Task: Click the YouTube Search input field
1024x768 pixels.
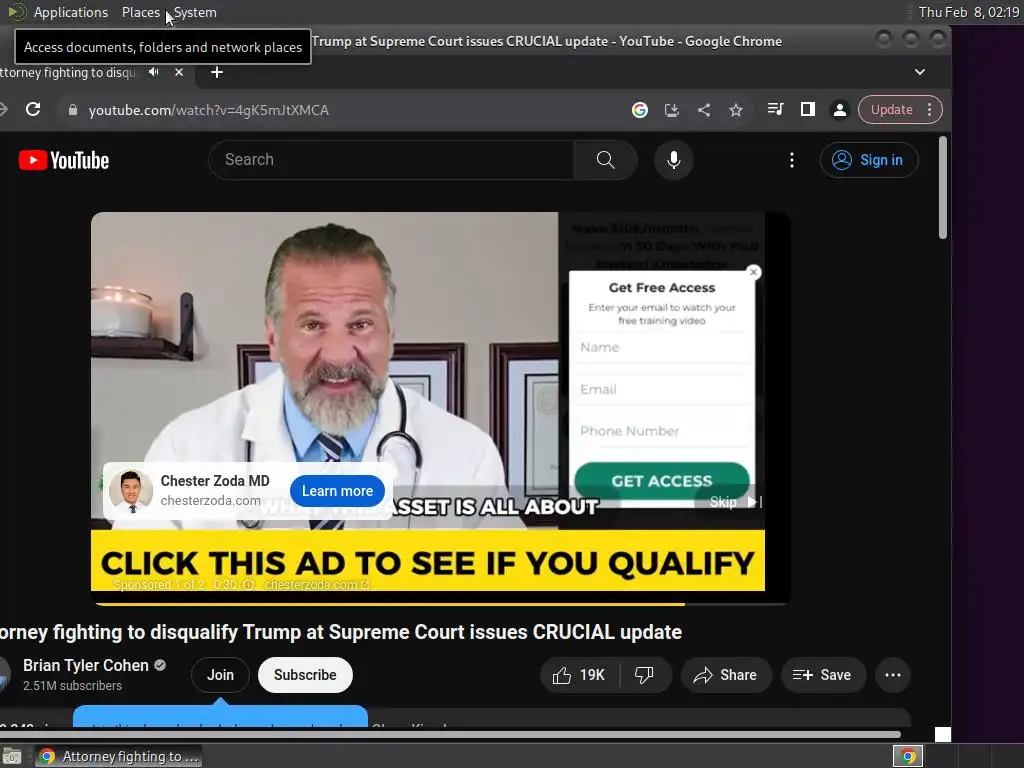Action: click(x=392, y=160)
